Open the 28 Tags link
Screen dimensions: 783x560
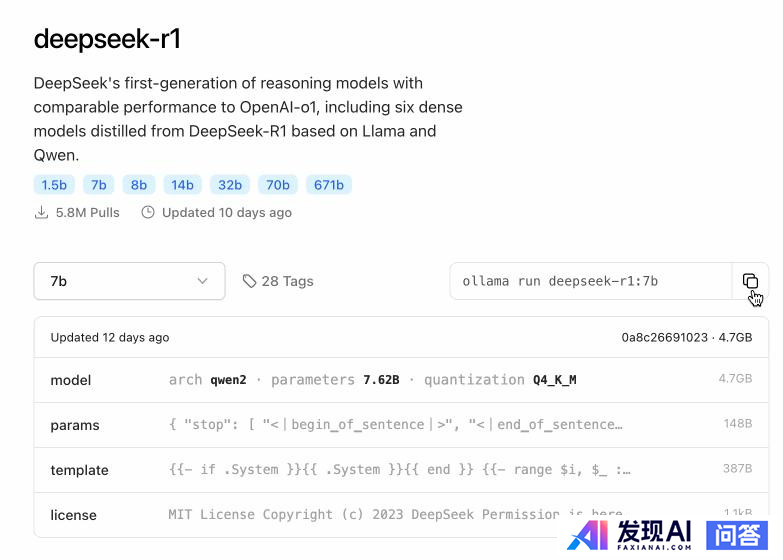click(287, 281)
